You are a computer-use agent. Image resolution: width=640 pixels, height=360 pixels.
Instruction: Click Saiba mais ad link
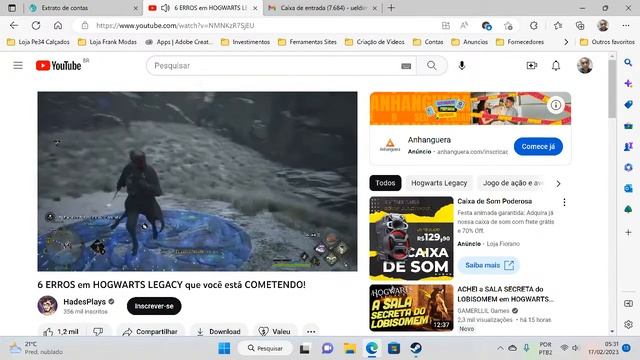489,265
